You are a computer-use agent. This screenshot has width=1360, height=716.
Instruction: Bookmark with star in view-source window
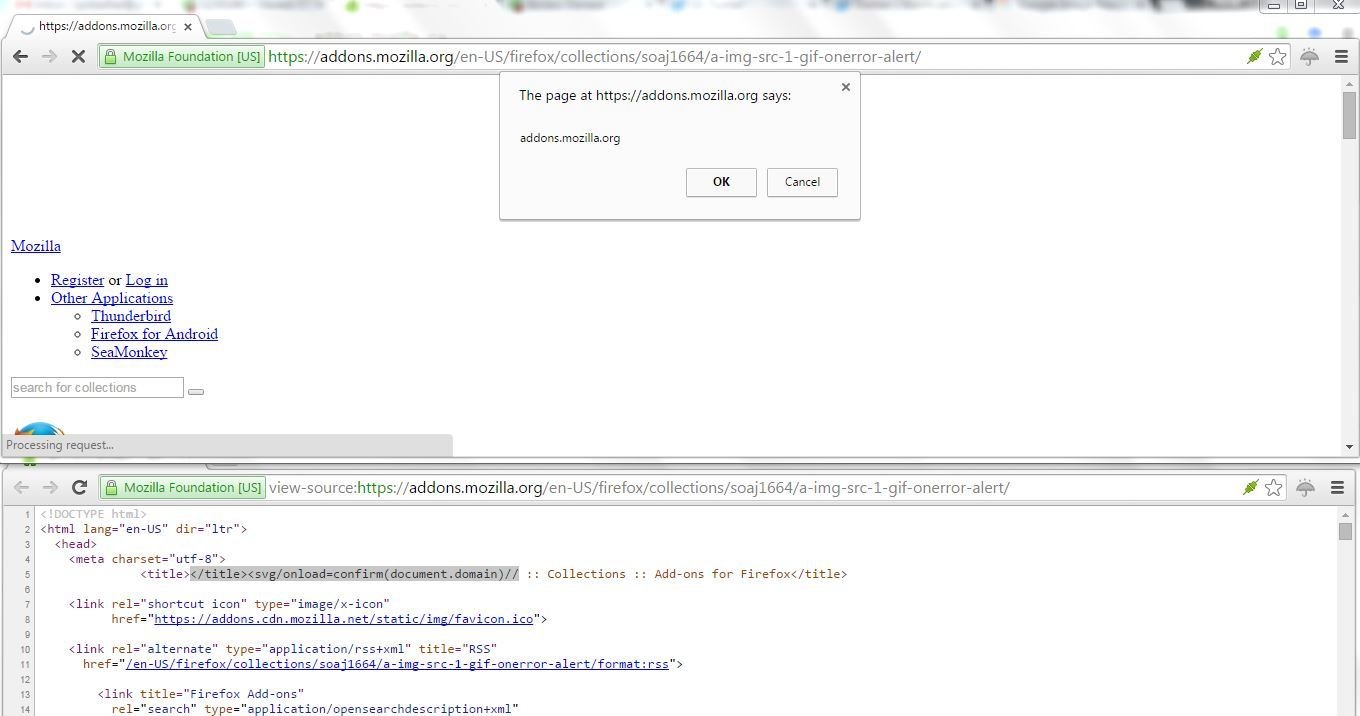tap(1274, 488)
